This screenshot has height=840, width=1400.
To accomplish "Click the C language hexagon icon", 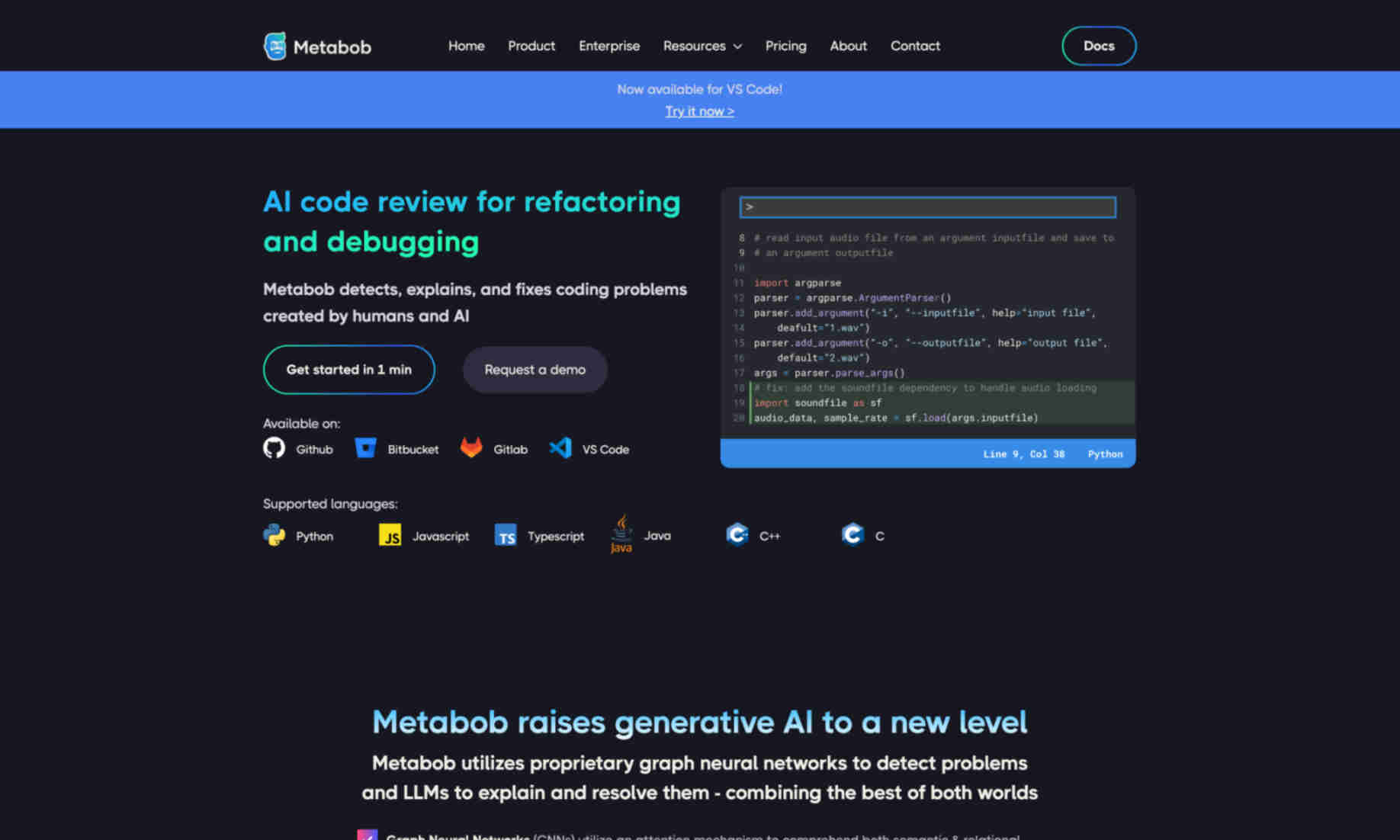I will 853,534.
